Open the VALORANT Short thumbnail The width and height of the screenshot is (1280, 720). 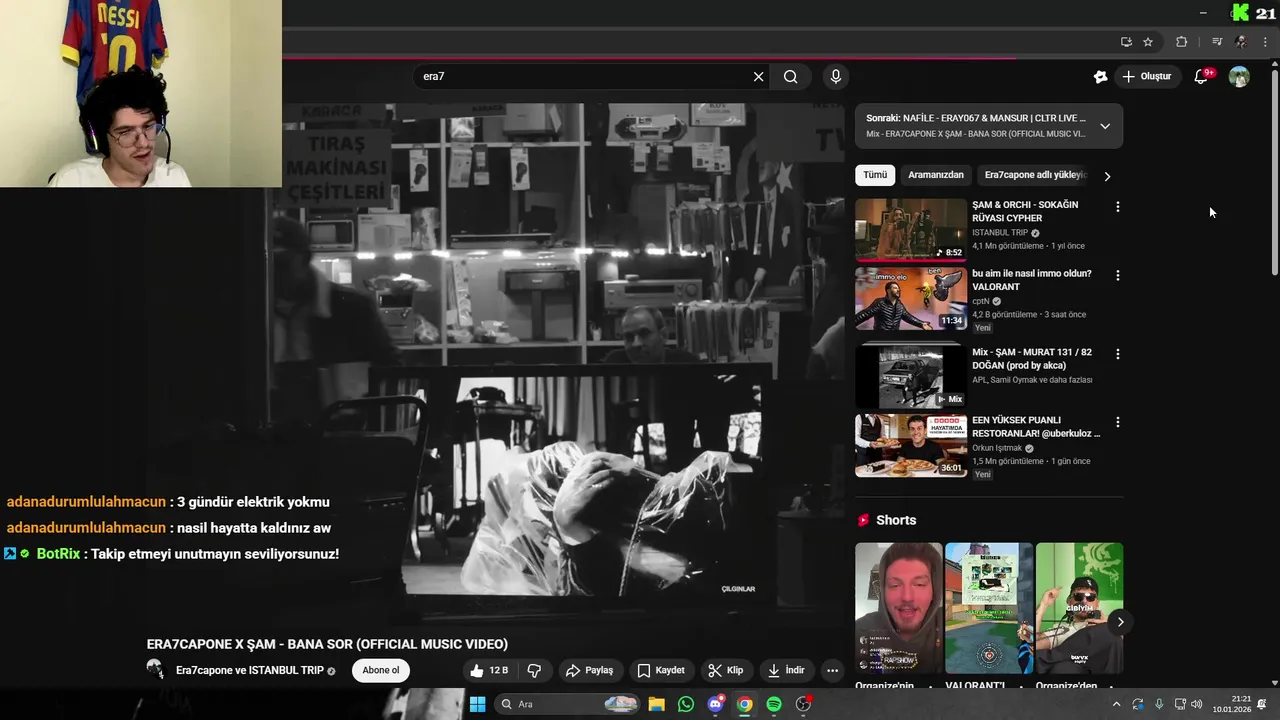click(989, 608)
